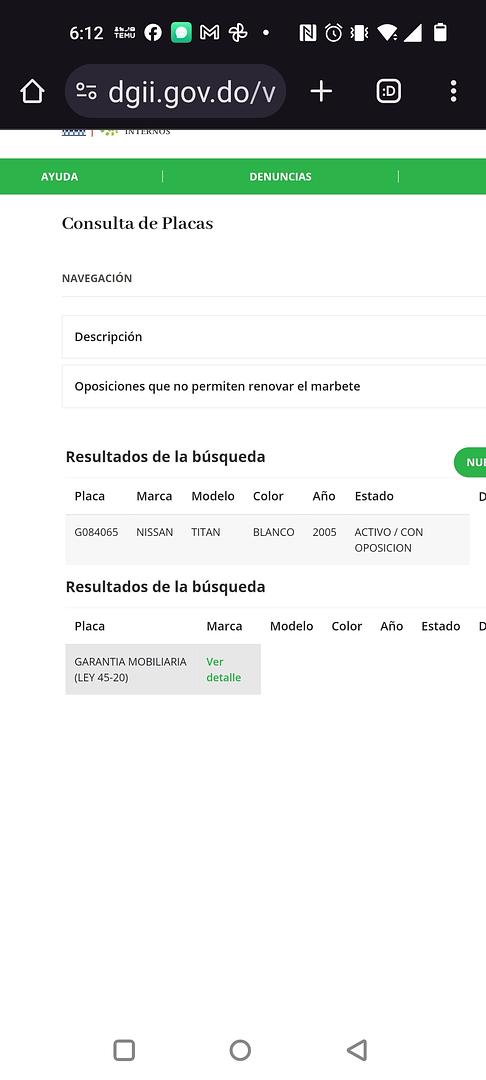Tap the Gmail notification icon
The image size is (486, 1080).
click(209, 32)
